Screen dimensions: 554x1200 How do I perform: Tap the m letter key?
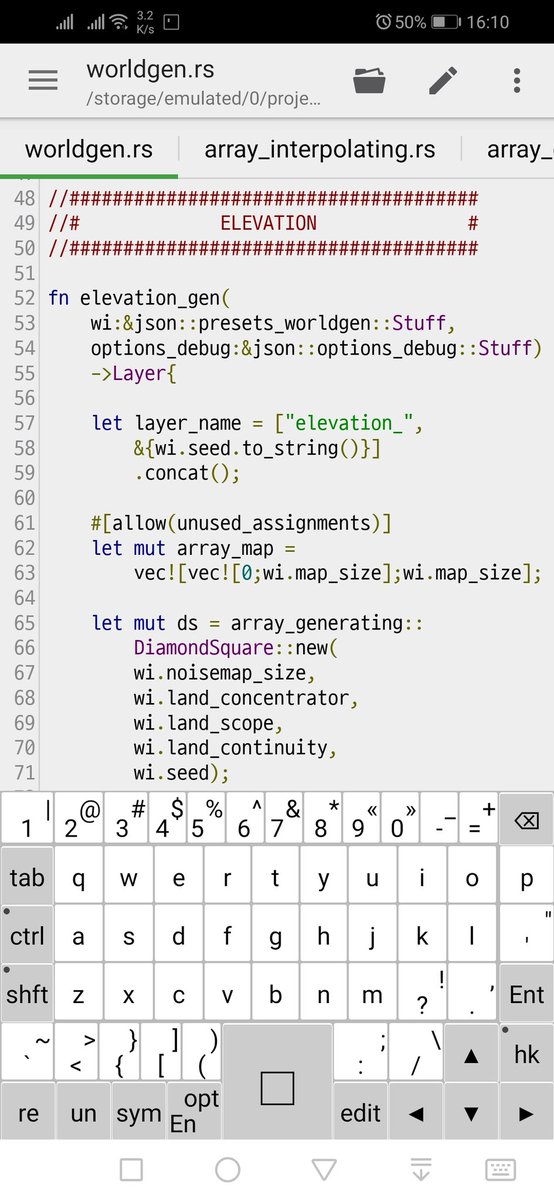point(372,993)
